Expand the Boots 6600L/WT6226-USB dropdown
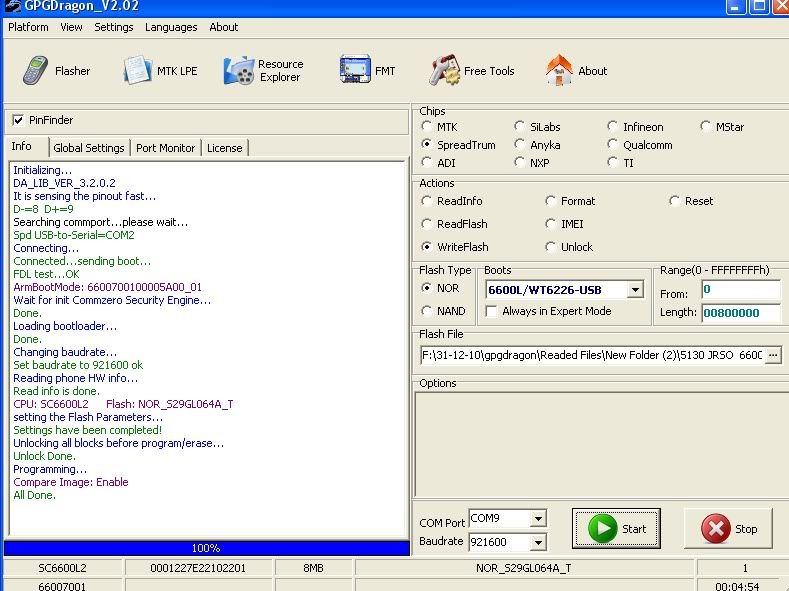Screen dimensions: 789x591 pyautogui.click(x=635, y=290)
